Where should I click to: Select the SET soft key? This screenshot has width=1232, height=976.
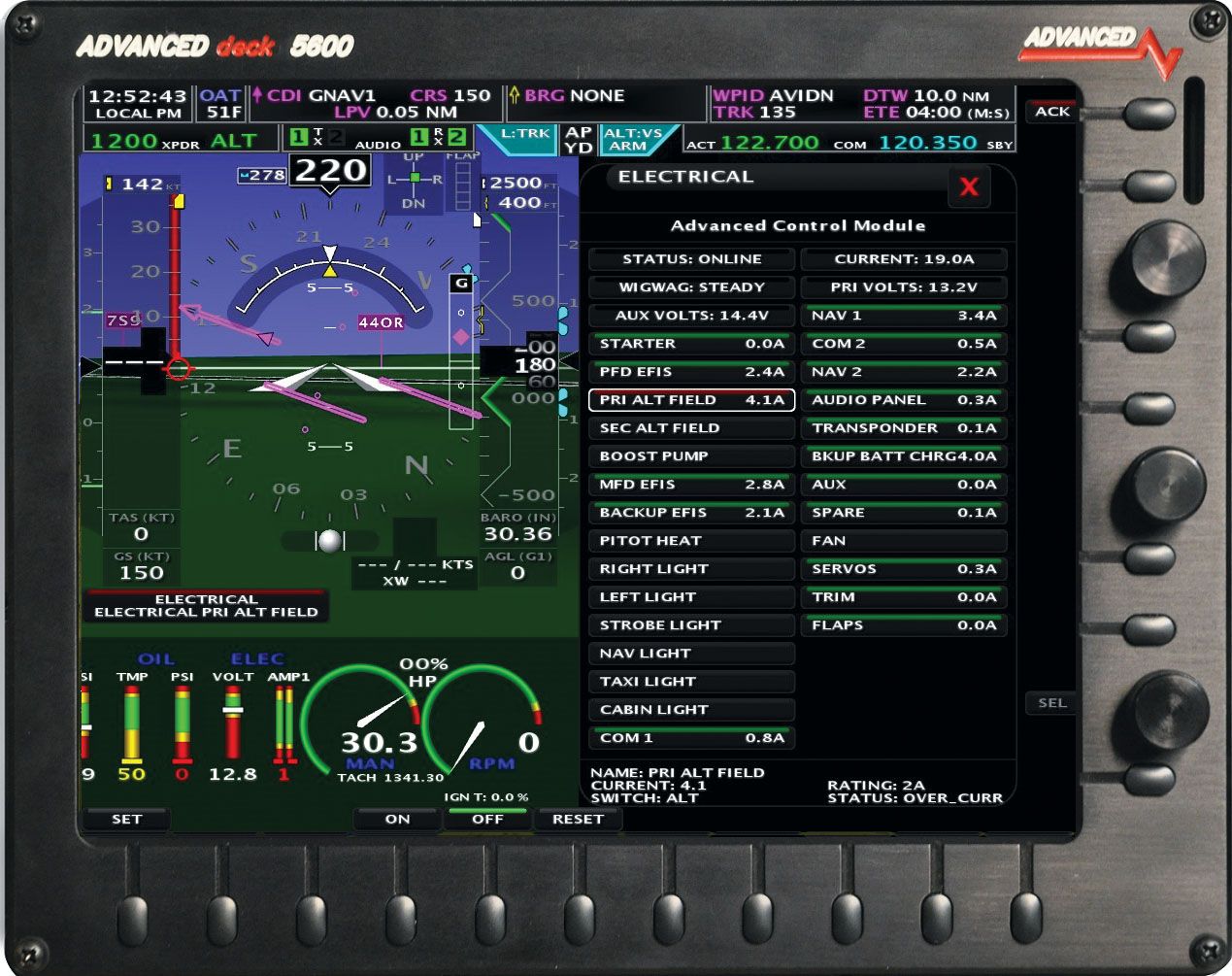point(126,820)
